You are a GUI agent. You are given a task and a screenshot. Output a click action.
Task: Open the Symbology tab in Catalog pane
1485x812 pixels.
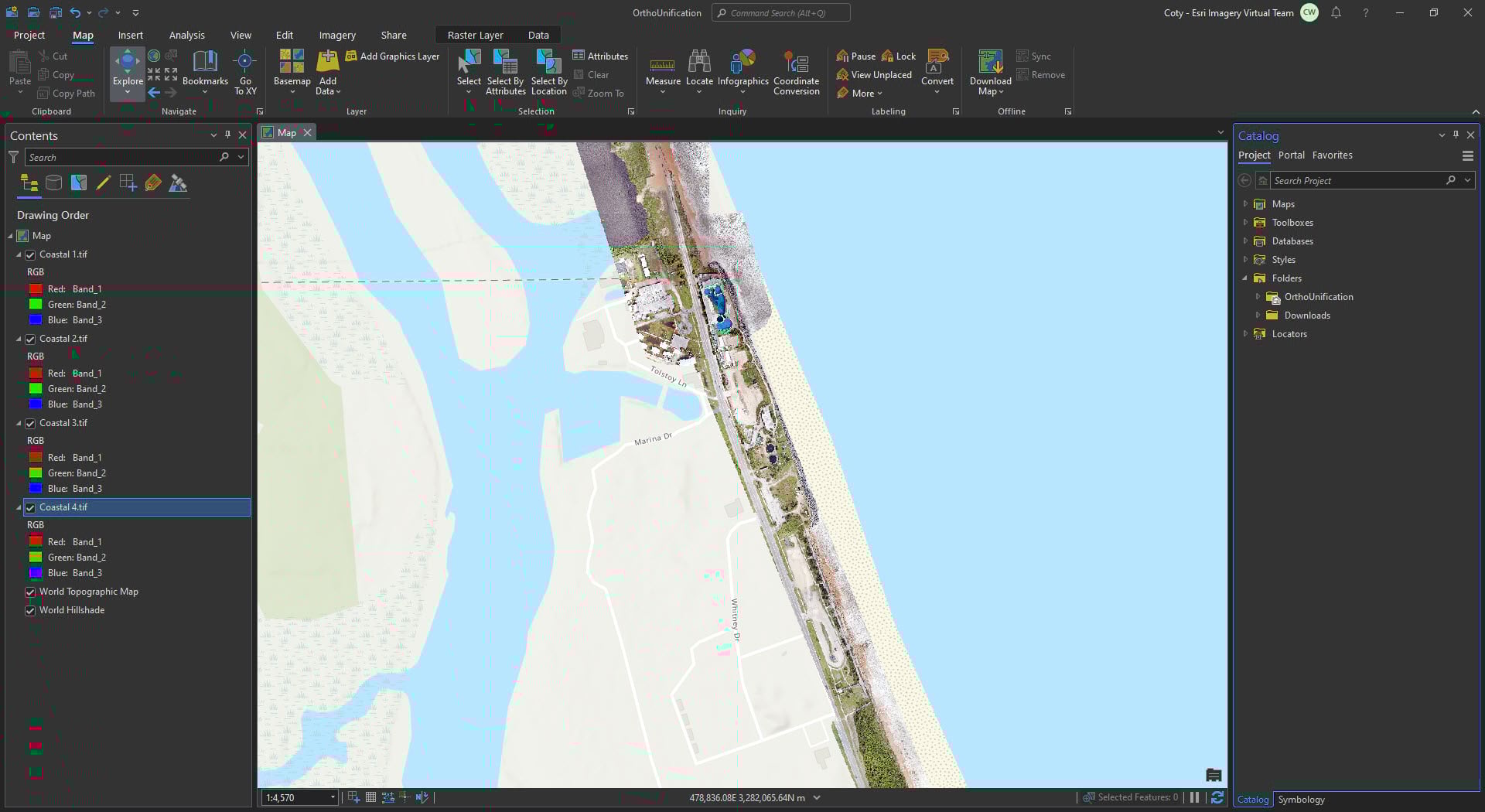coord(1301,800)
